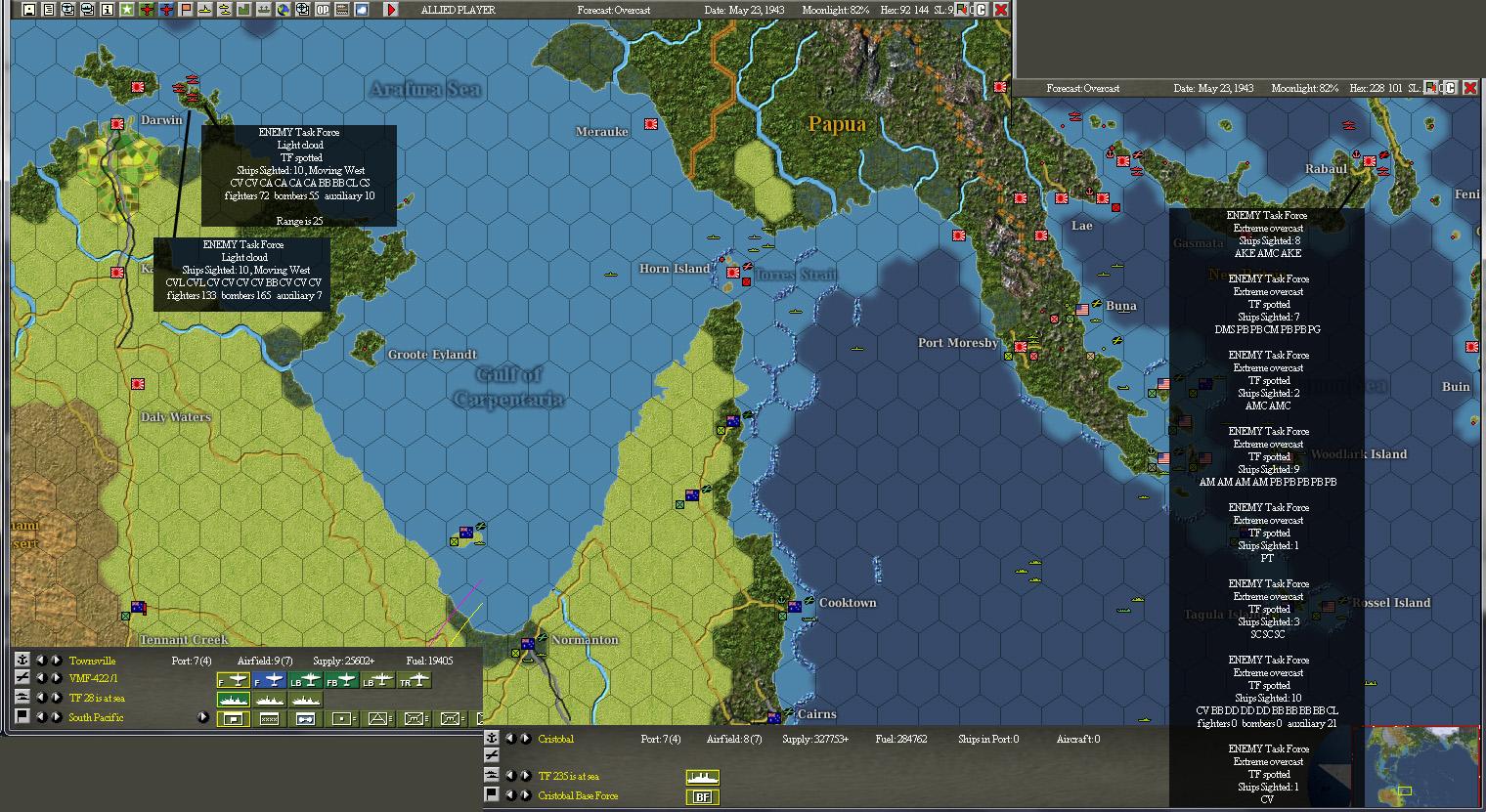This screenshot has width=1486, height=812.
Task: Select the TF 235 battleship silhouette icon
Action: tap(702, 778)
